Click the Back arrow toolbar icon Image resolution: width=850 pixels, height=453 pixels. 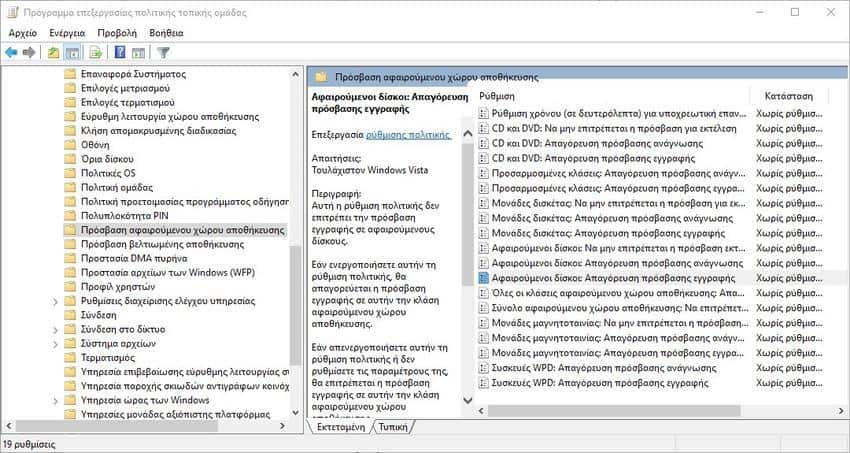12,53
